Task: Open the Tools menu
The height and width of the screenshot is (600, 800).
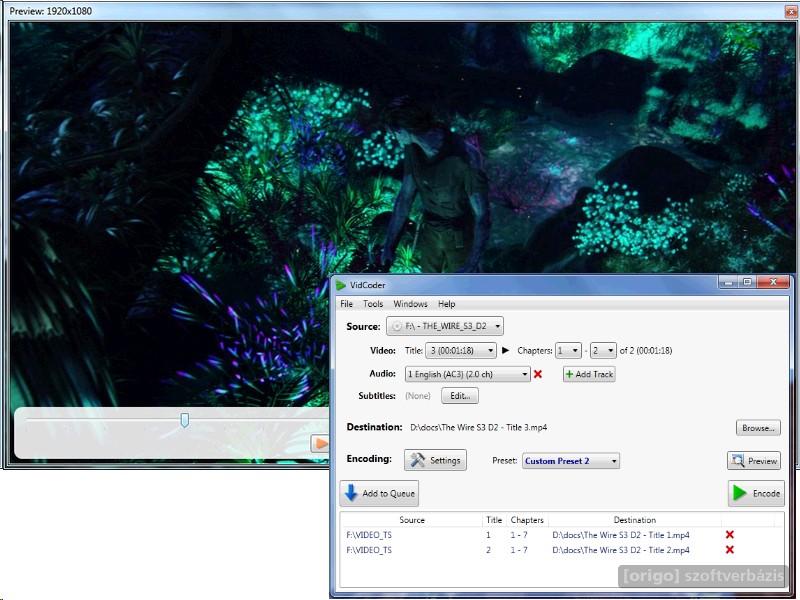Action: pos(373,304)
